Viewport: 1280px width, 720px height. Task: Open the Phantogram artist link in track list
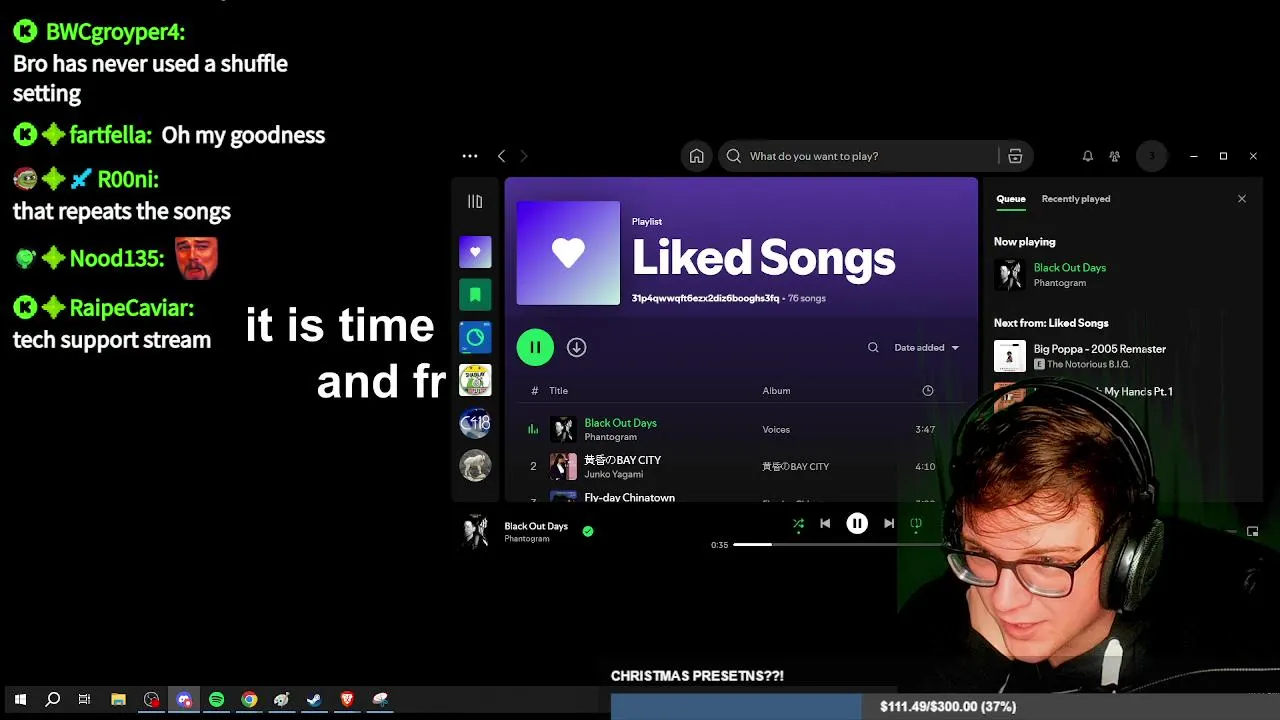(x=610, y=437)
